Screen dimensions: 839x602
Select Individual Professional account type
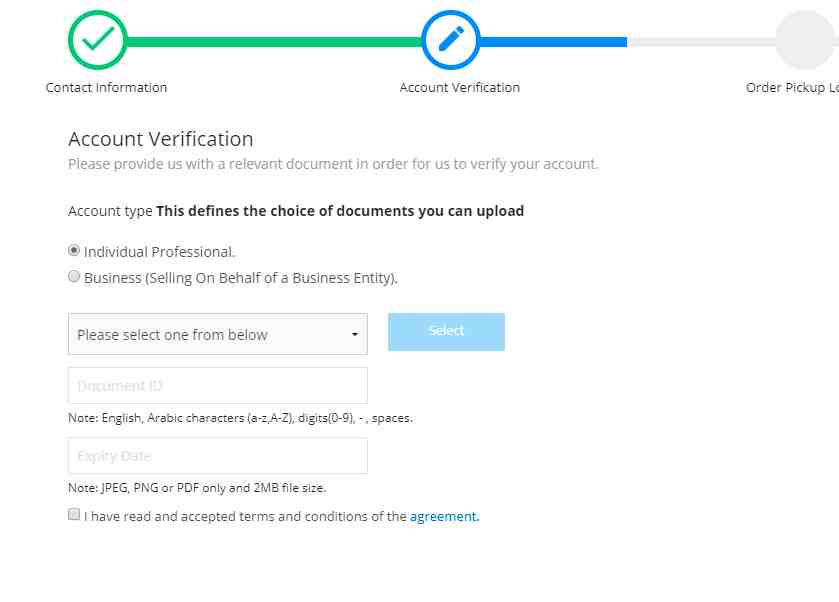pyautogui.click(x=74, y=251)
